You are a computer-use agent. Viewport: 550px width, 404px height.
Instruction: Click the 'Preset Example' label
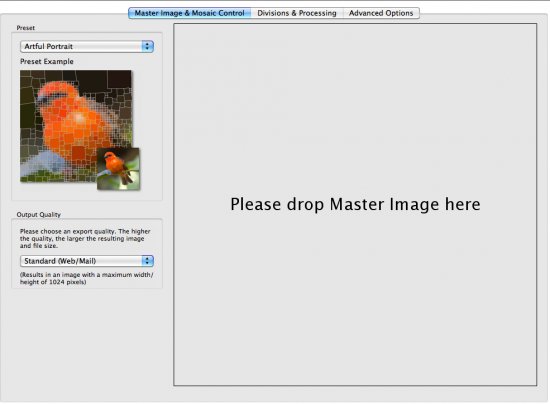click(47, 61)
